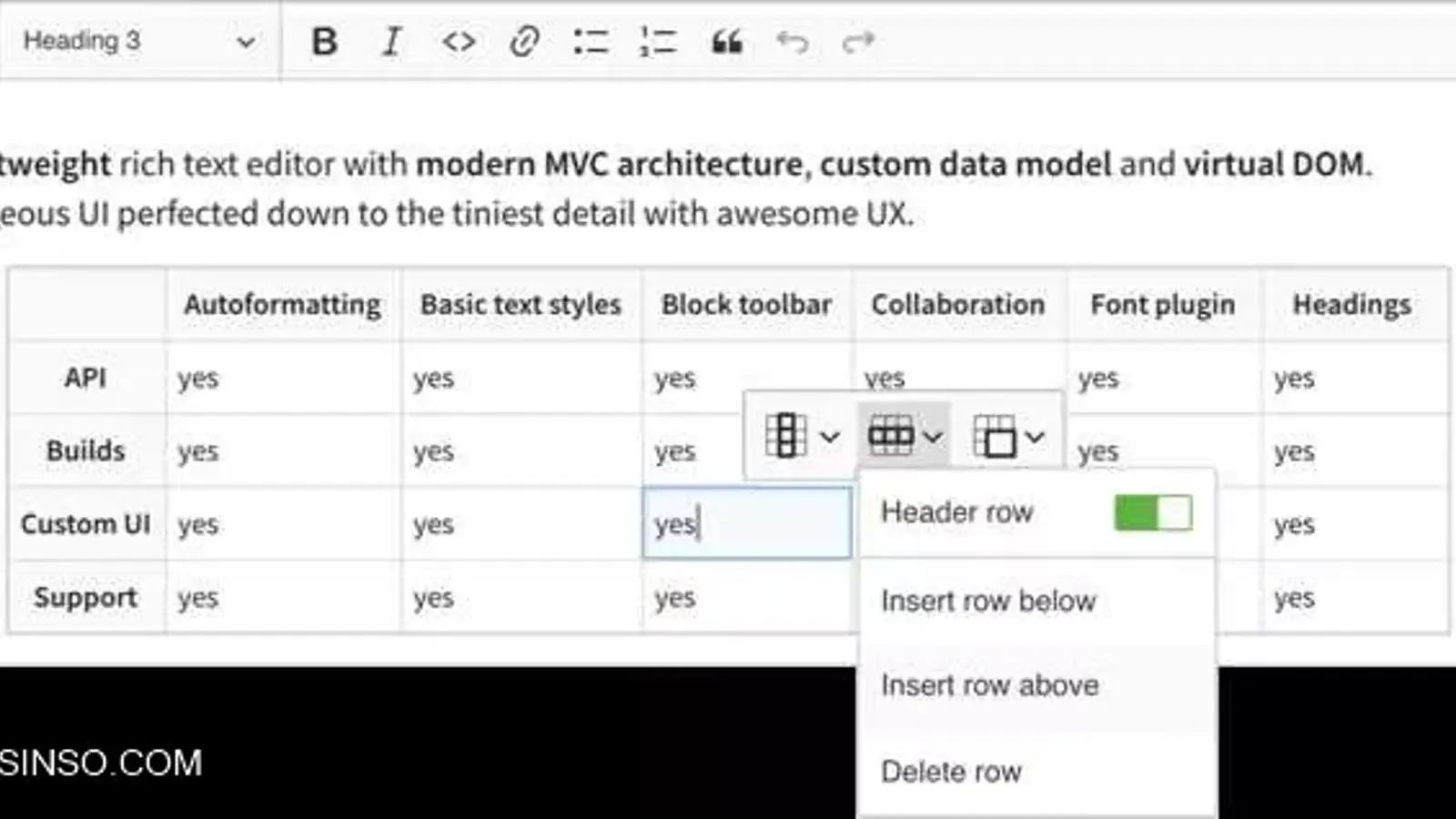The image size is (1456, 819).
Task: Select the column options icon in table toolbar
Action: coord(787,435)
